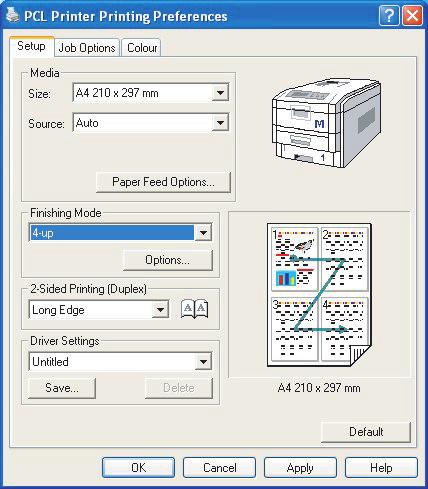Select the printer illustration image
428x489 pixels.
(x=327, y=124)
